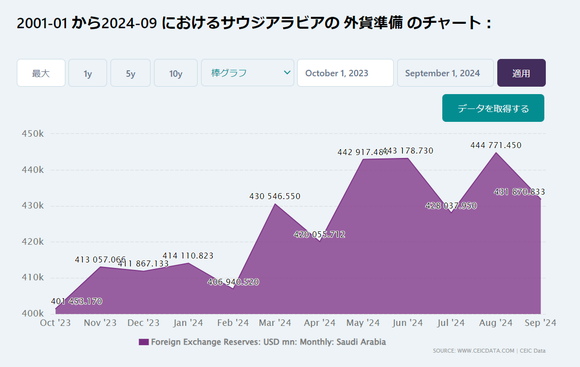
Task: Click the October 1, 2023 start date field
Action: pos(345,73)
